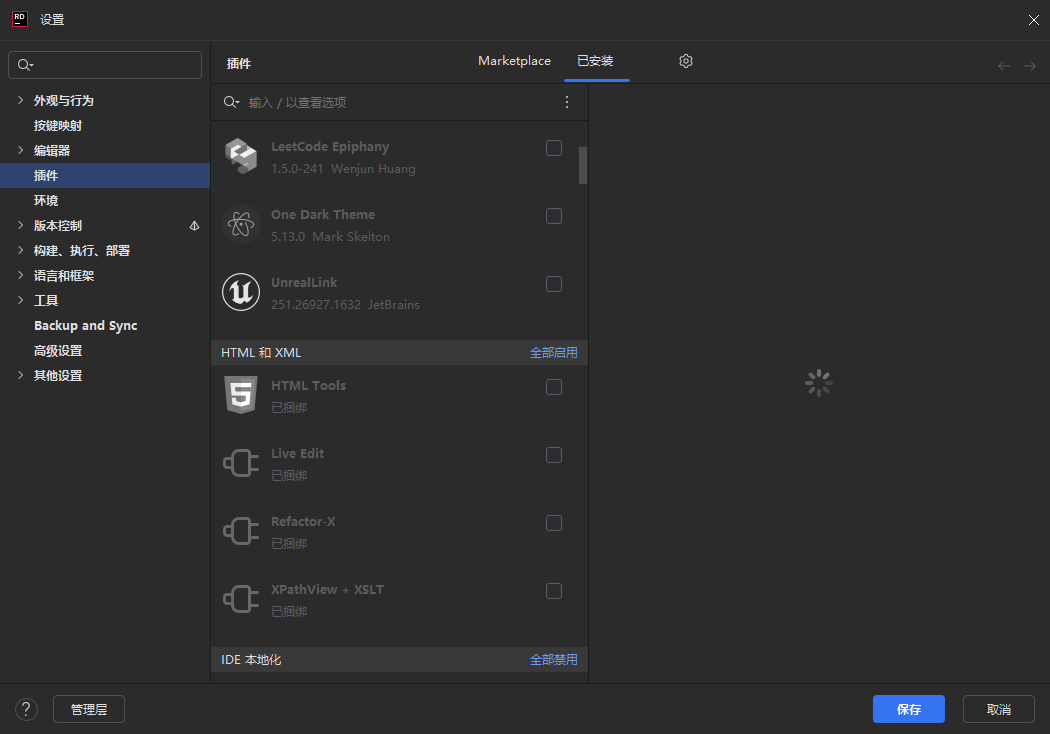Enable the One Dark Theme checkbox

(554, 216)
